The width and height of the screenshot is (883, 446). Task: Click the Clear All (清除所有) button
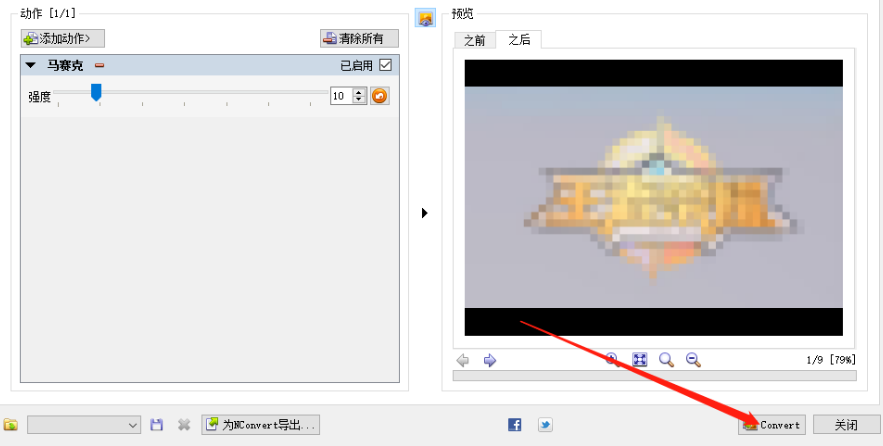tap(359, 38)
